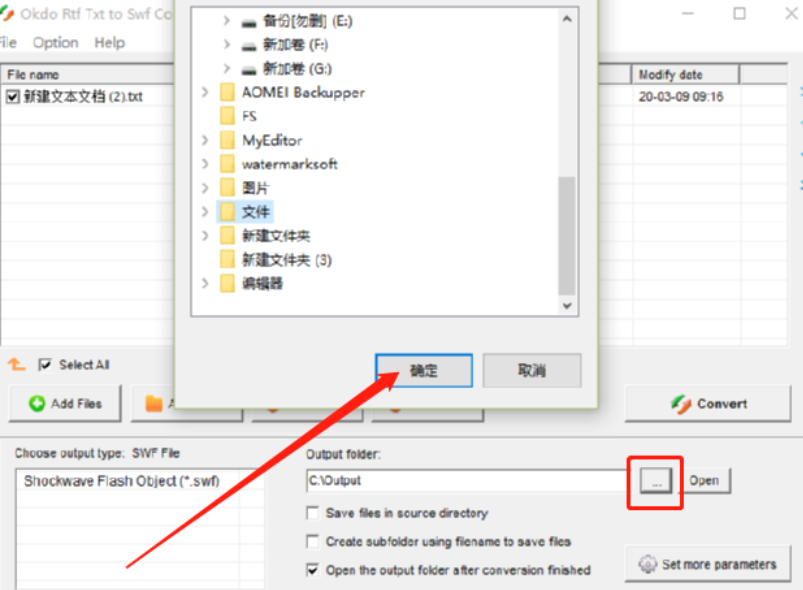The image size is (803, 590).
Task: Click the gear icon in Set more parameters
Action: pos(647,564)
